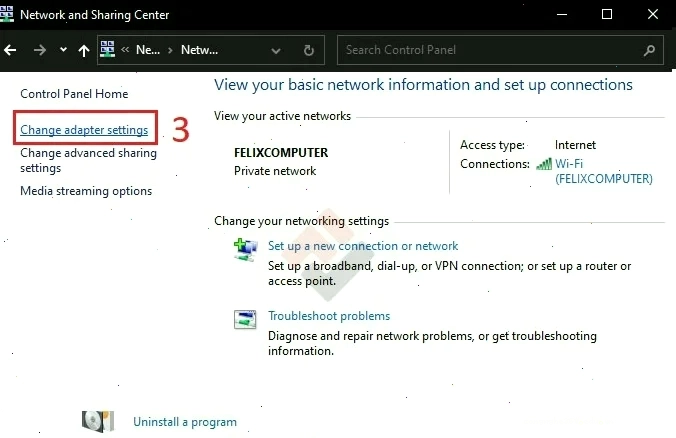Expand the address bar history dropdown
Viewport: 676px width, 438px height.
tap(276, 51)
